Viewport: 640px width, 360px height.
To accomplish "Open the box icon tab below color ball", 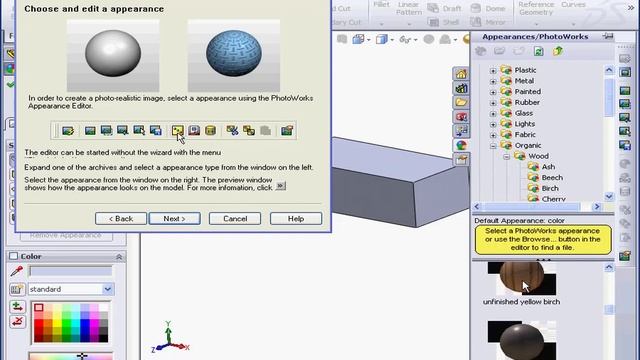I will click(x=461, y=160).
